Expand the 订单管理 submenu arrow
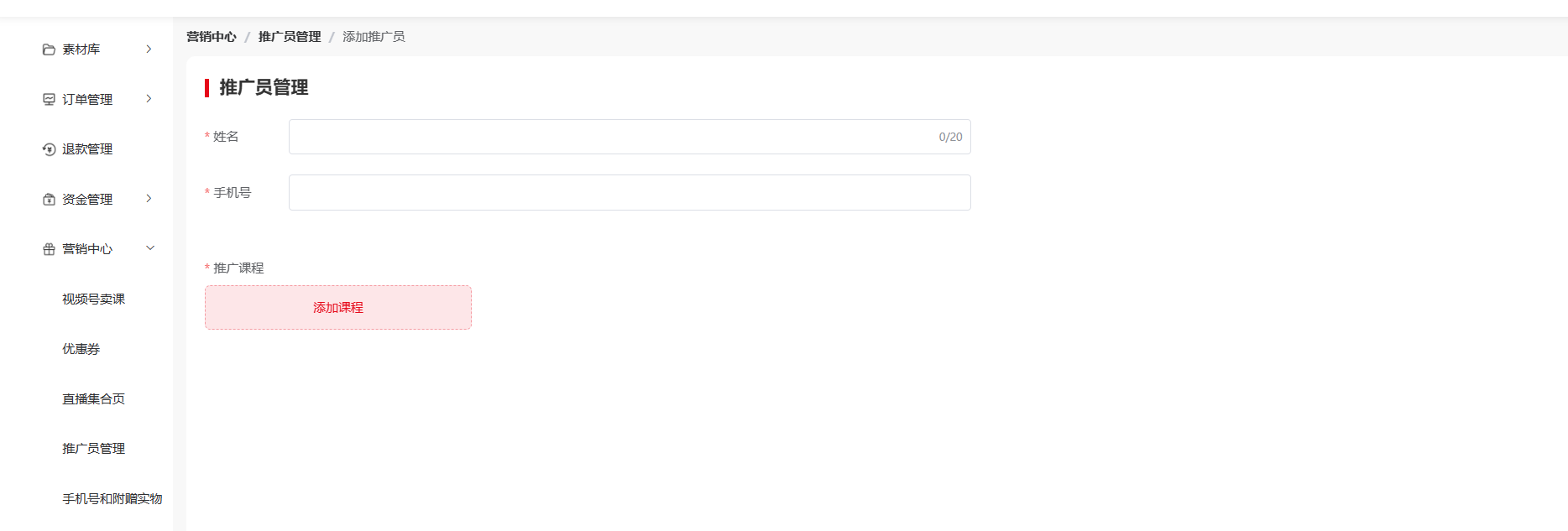The image size is (1568, 531). [149, 98]
